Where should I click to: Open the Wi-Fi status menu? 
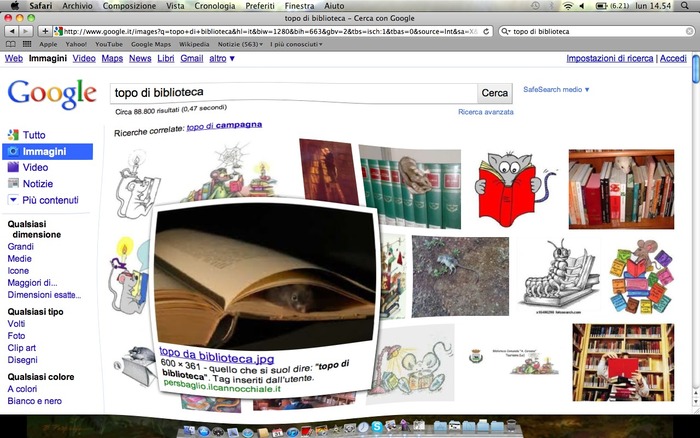(568, 6)
